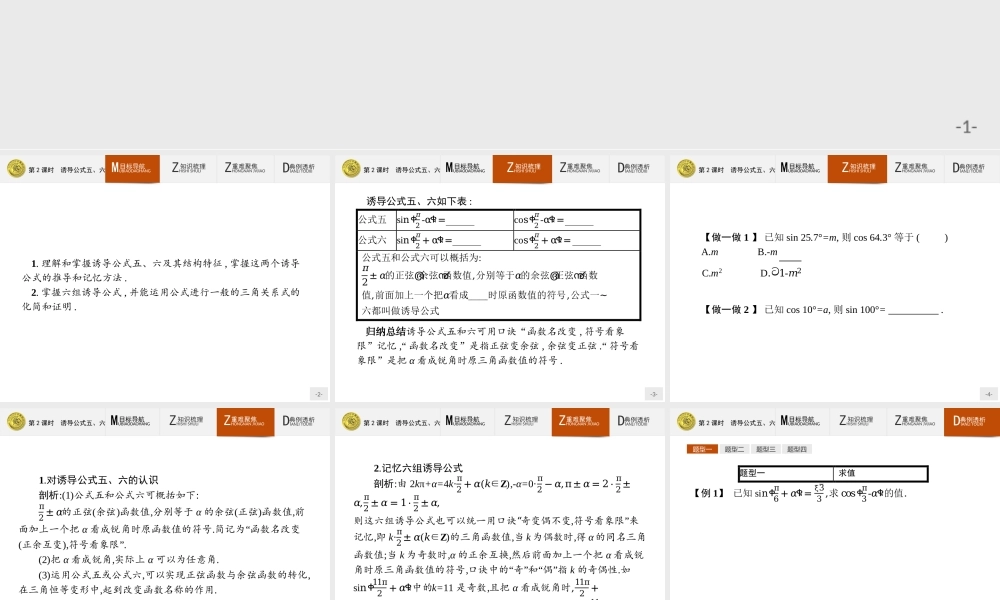Screen dimensions: 1000x600
Task: Click the gold seal emblem on the first slide
Action: (x=16, y=169)
